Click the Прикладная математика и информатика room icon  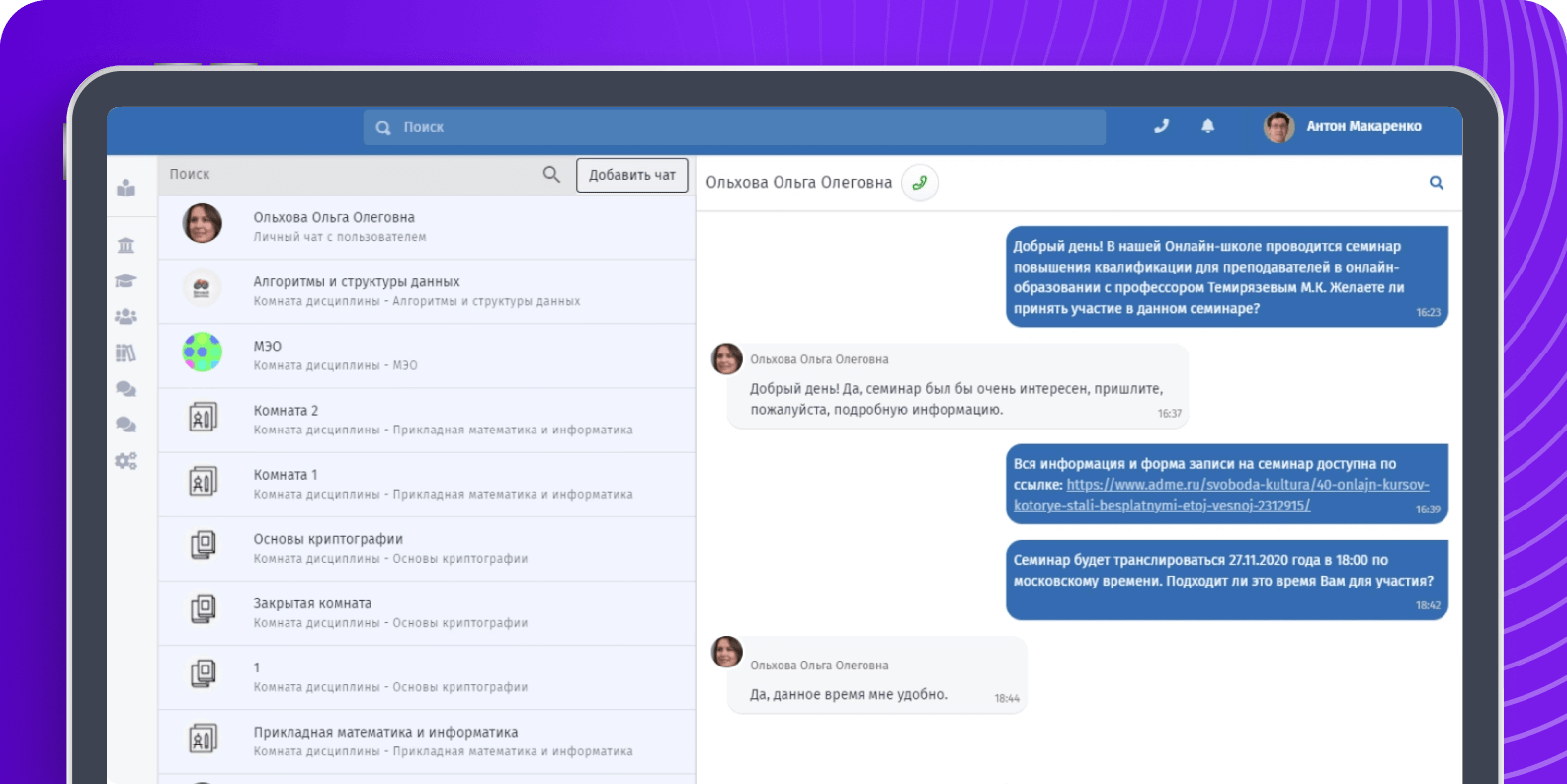coord(203,739)
